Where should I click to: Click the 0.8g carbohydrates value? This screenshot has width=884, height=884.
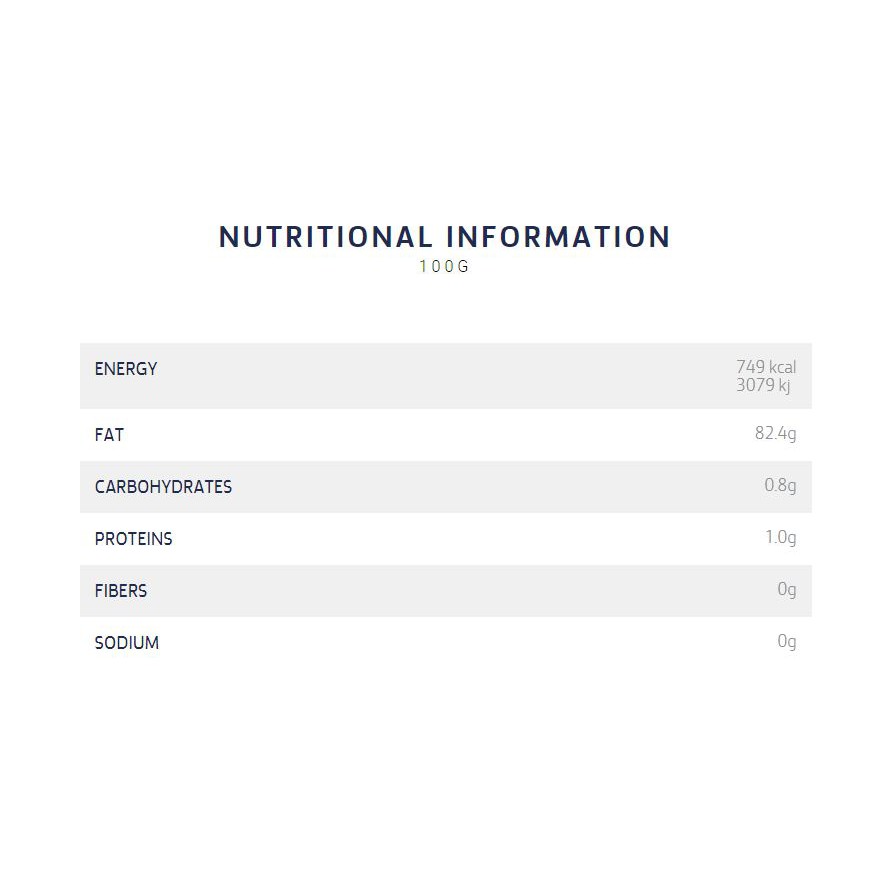click(x=780, y=485)
